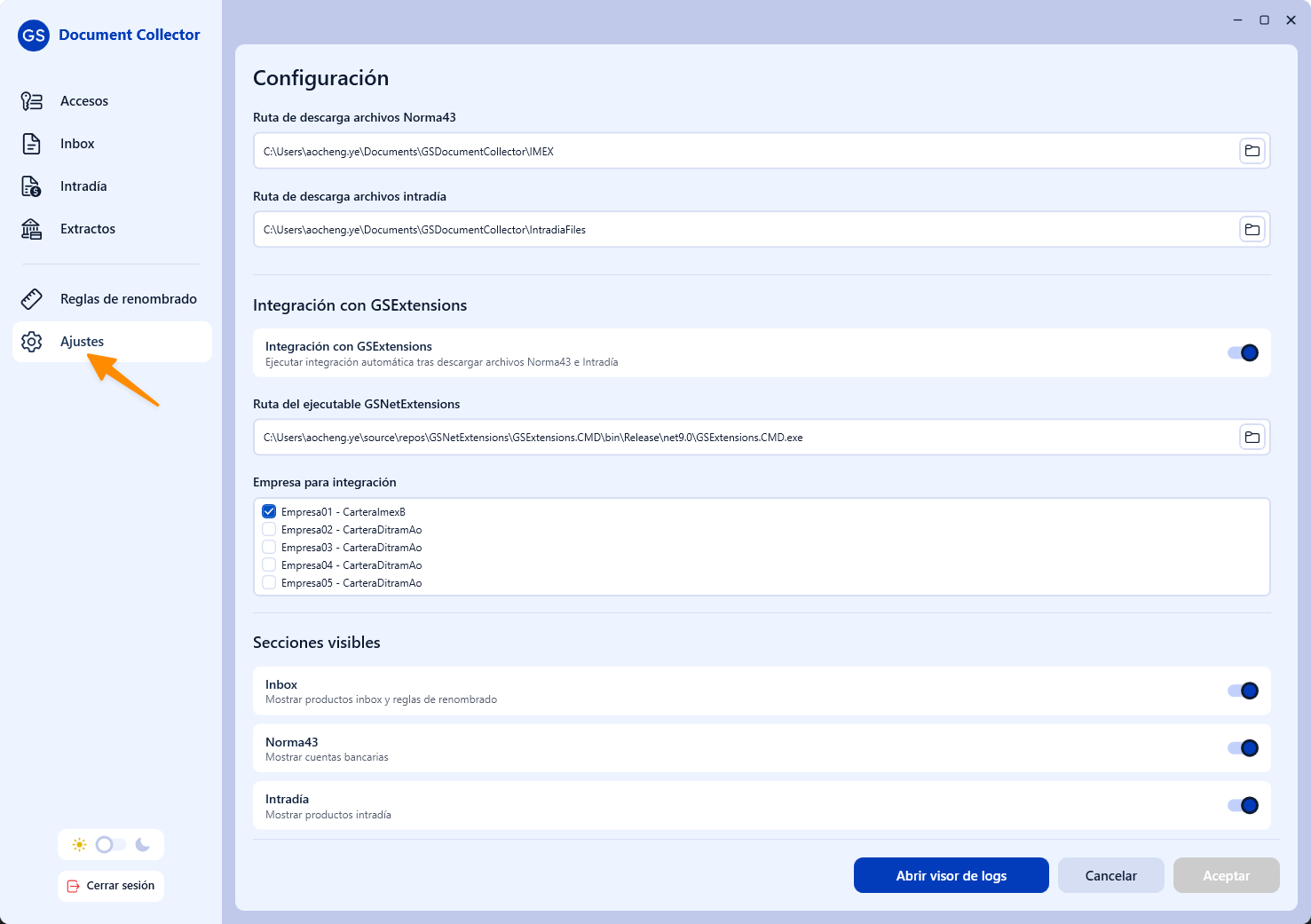Click the Cancelar button

[x=1111, y=875]
